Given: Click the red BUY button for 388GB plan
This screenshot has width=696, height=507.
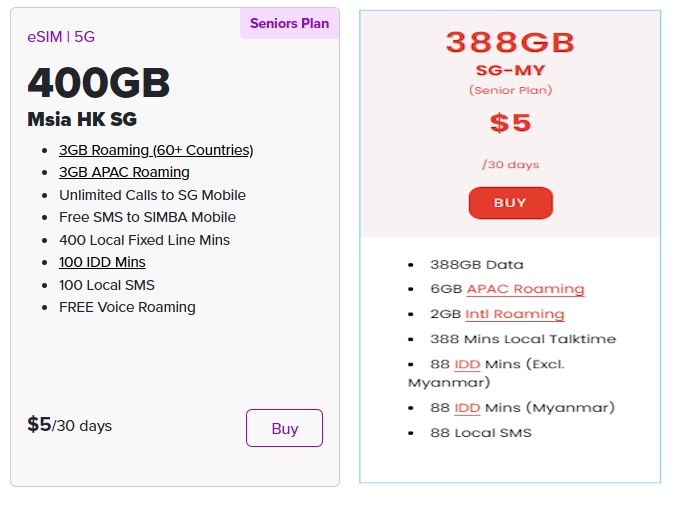Looking at the screenshot, I should coord(510,203).
